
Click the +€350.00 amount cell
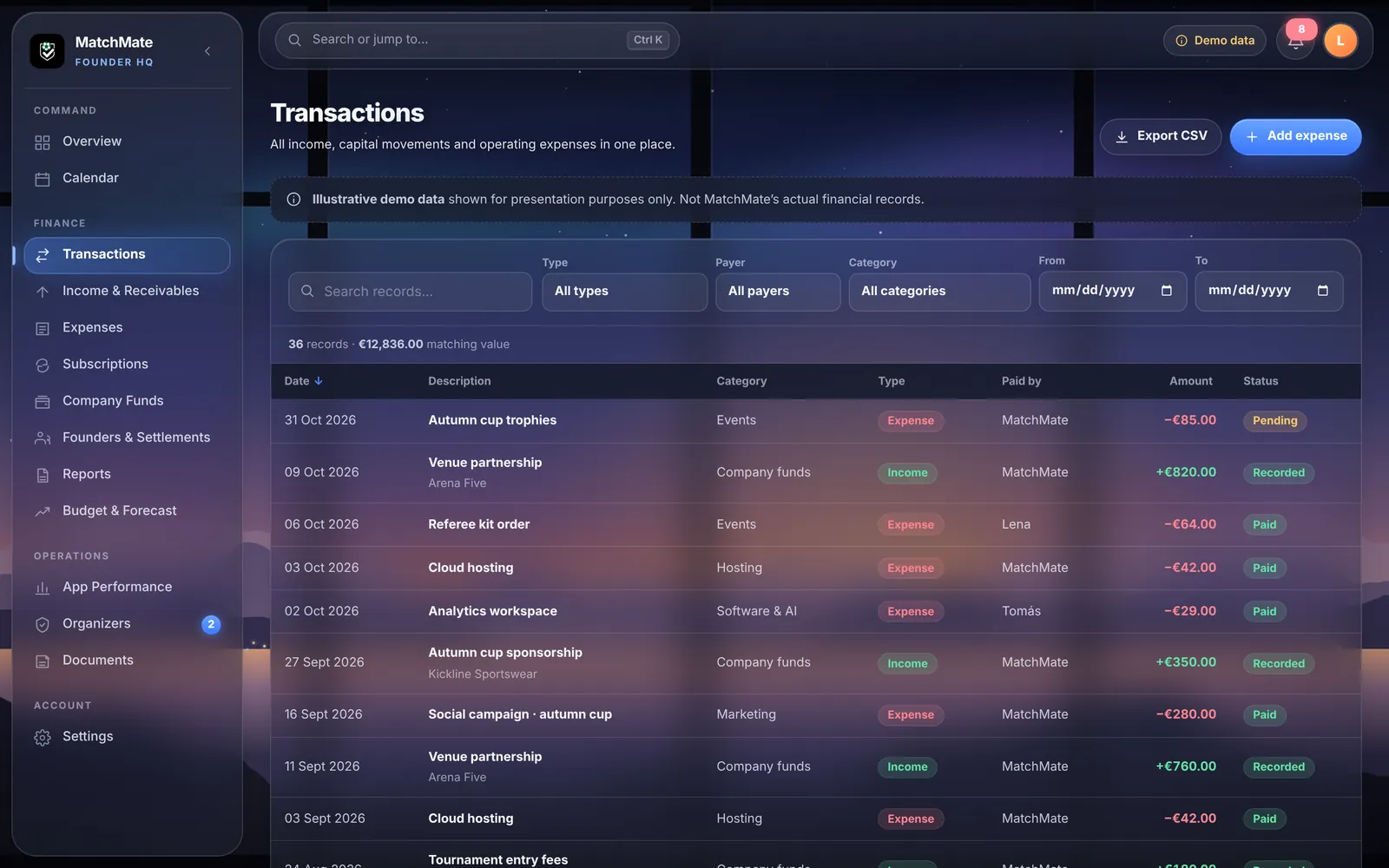pos(1185,662)
